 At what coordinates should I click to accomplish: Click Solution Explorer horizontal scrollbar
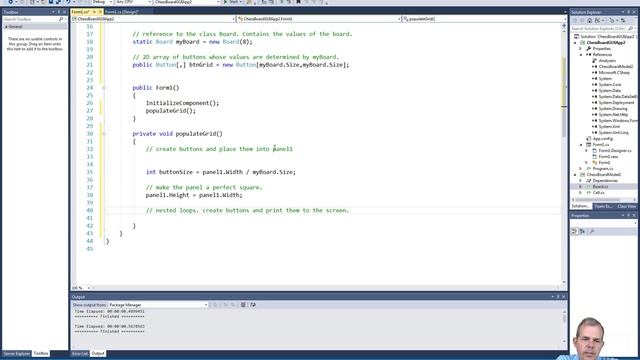pos(603,200)
